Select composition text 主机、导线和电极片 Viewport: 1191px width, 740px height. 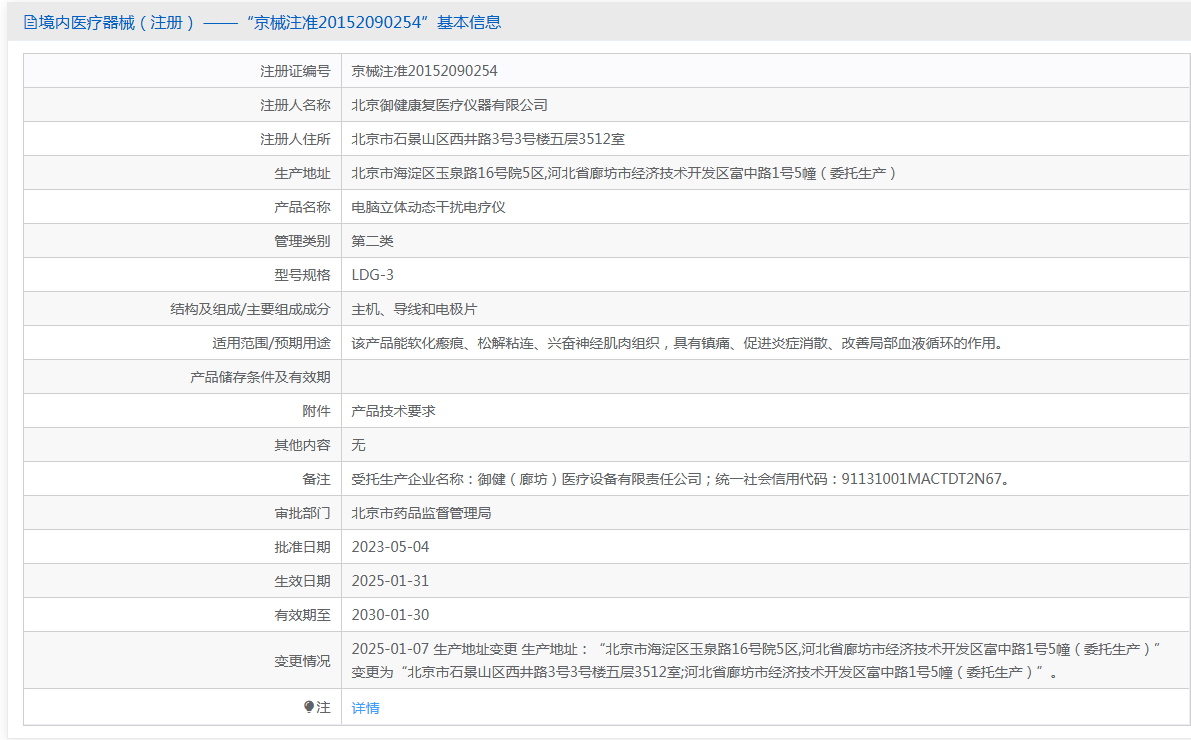[415, 309]
